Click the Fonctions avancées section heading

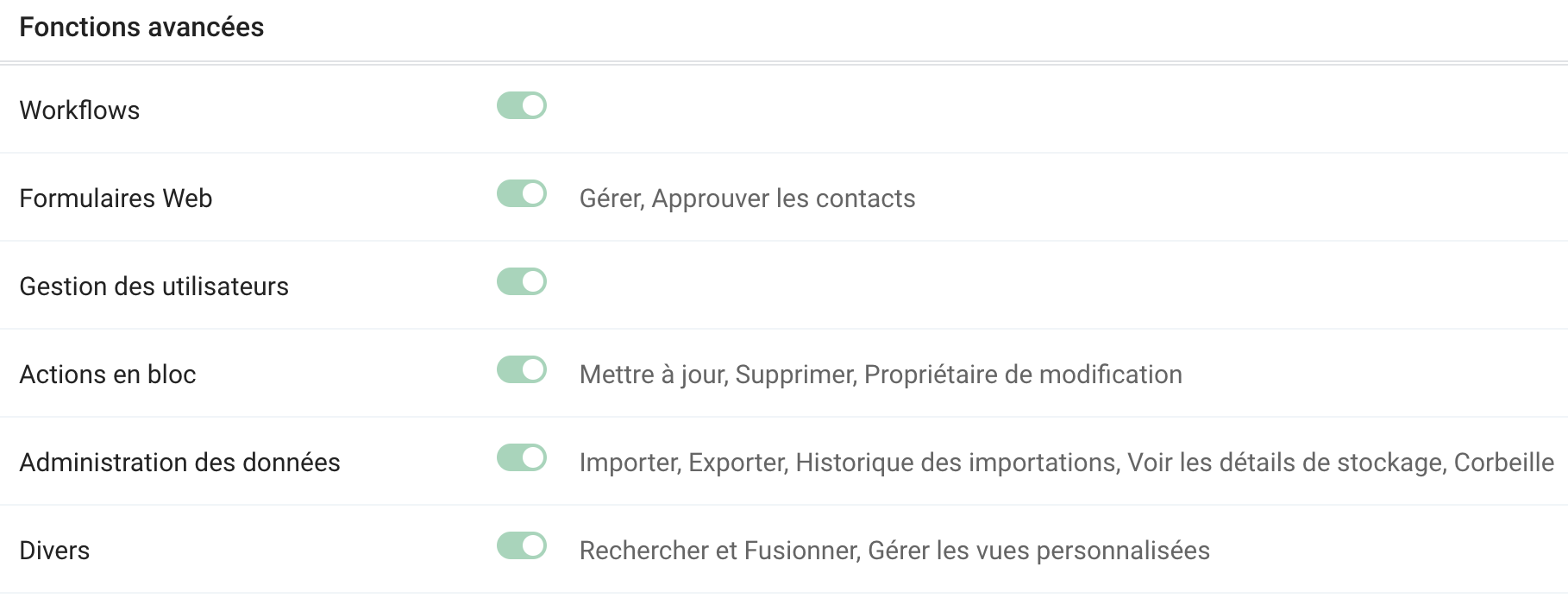tap(141, 28)
